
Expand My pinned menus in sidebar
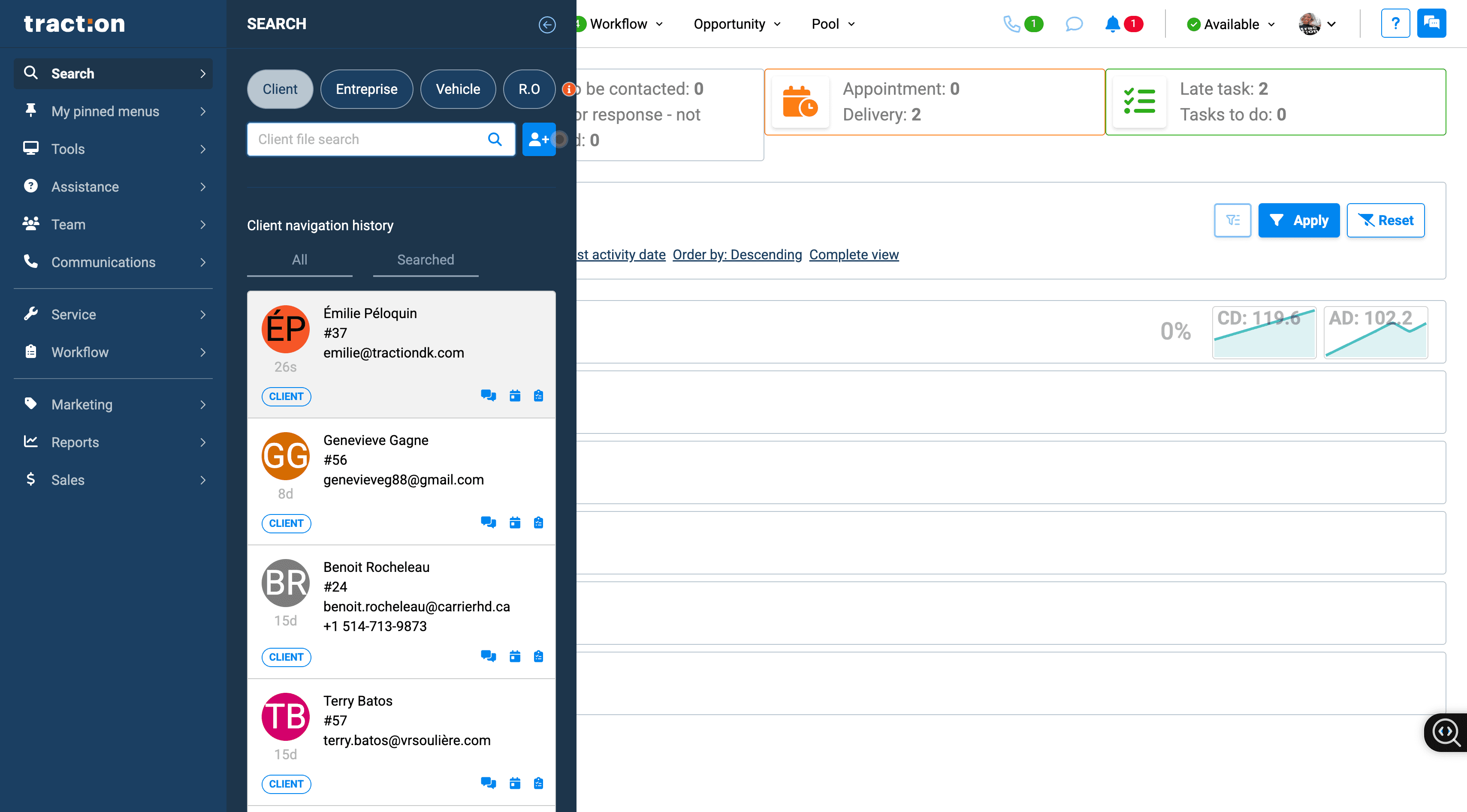(113, 111)
